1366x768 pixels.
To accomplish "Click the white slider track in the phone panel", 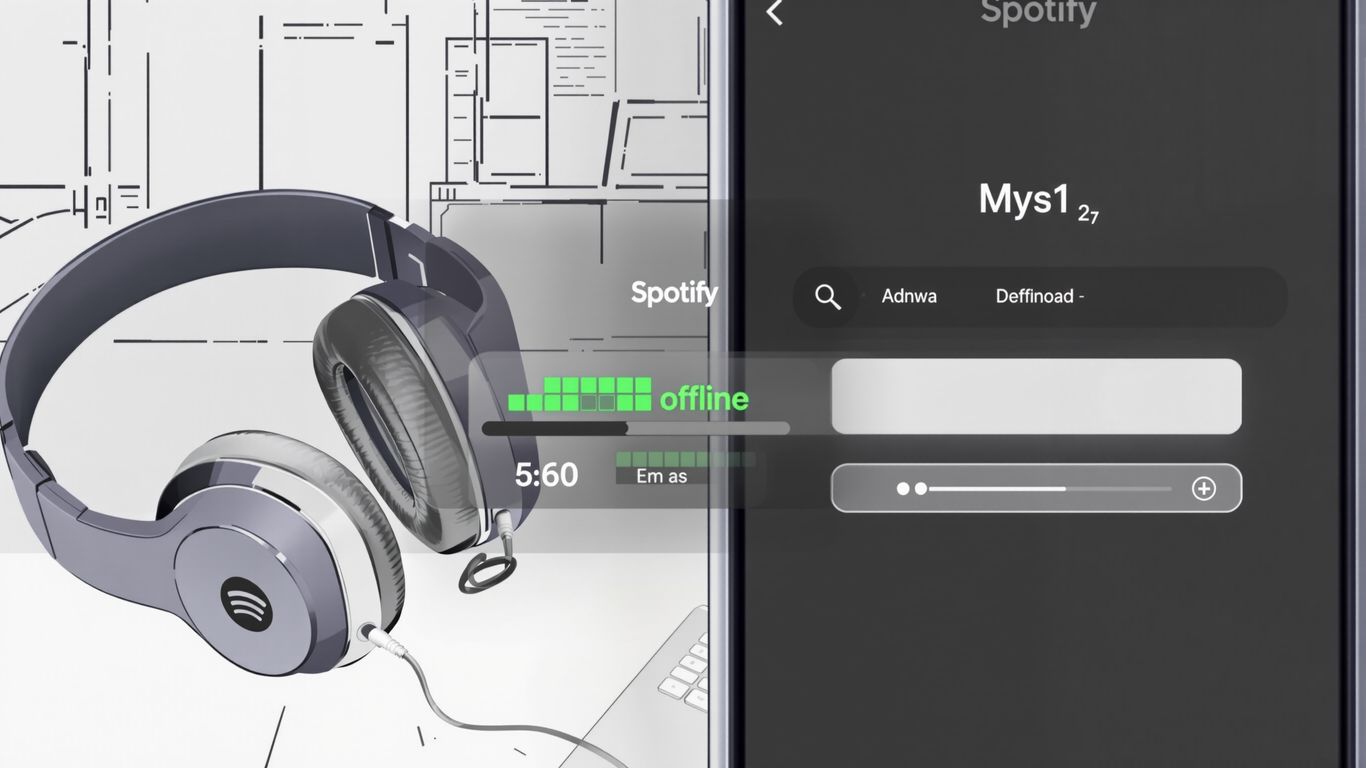I will [1050, 489].
